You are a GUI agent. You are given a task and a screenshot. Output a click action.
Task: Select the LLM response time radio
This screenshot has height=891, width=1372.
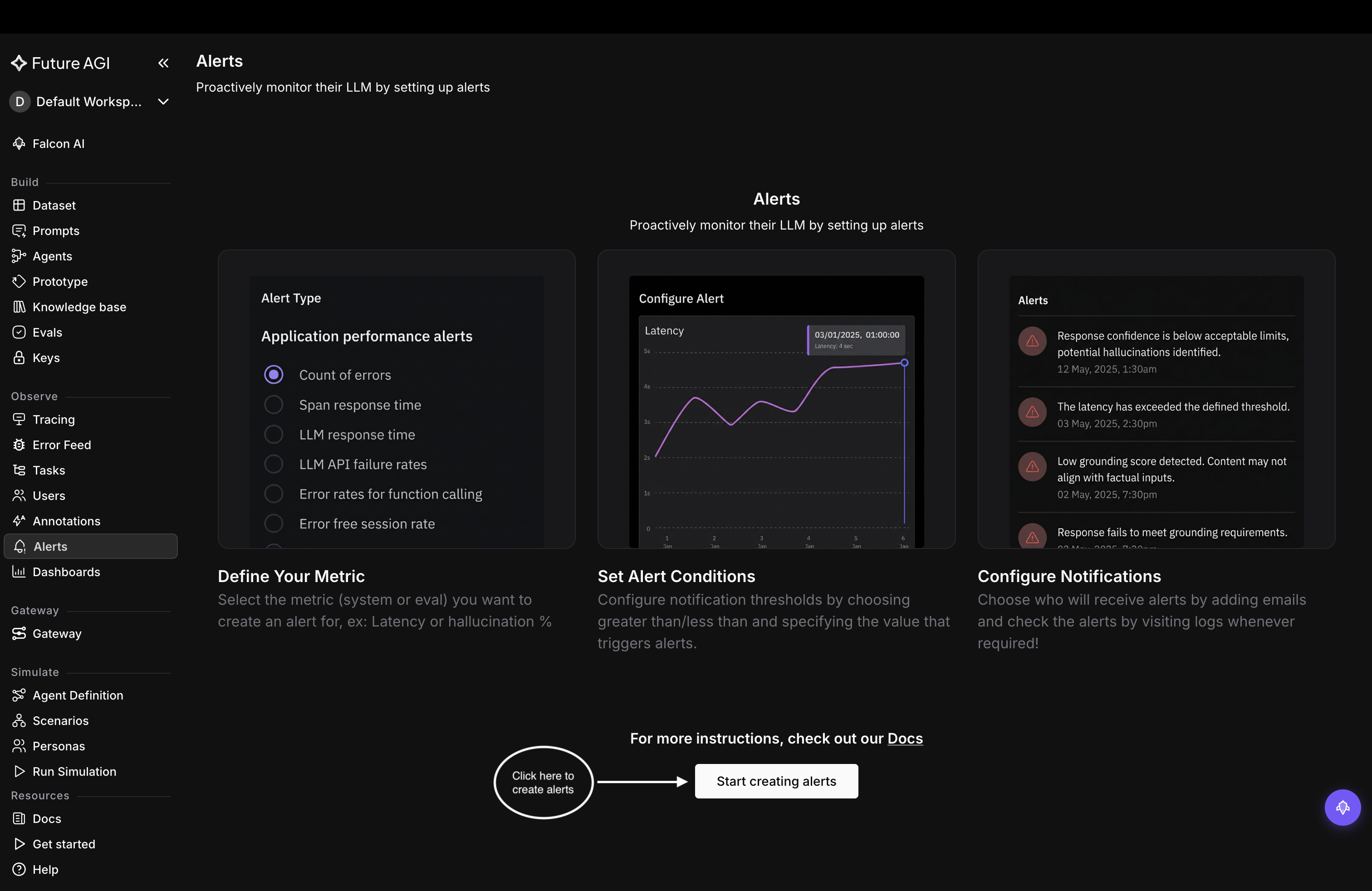click(273, 434)
